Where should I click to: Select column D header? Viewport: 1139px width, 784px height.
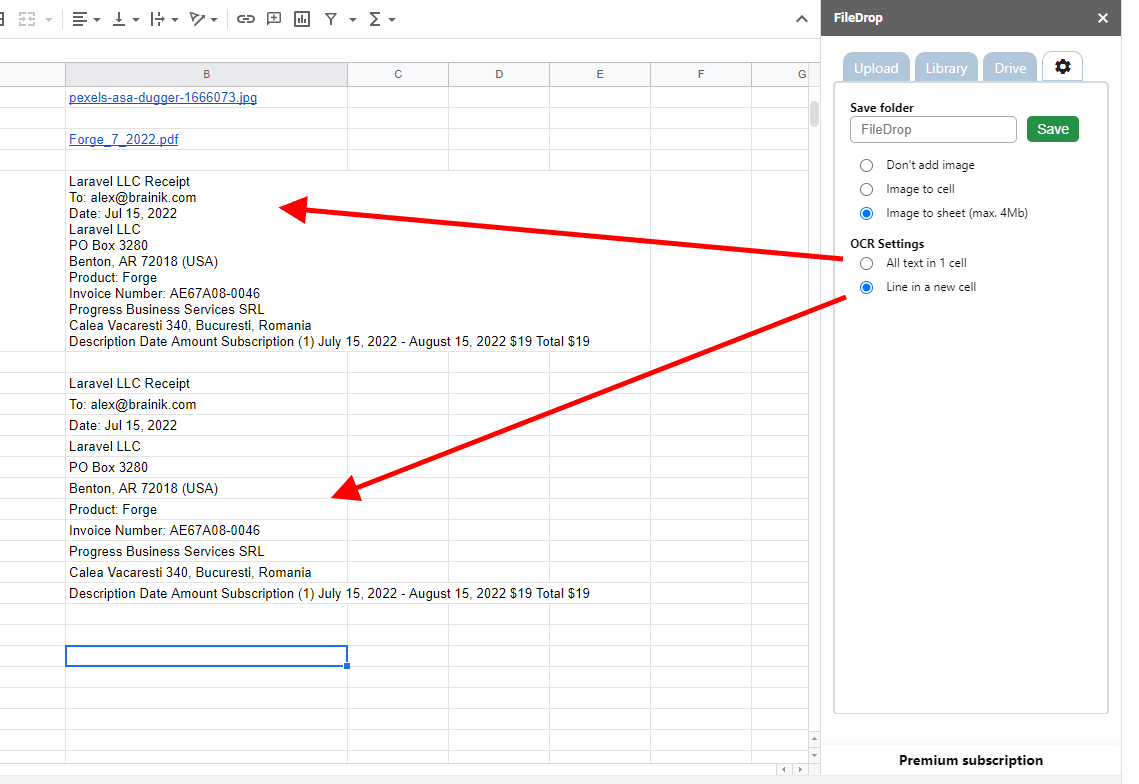(499, 74)
